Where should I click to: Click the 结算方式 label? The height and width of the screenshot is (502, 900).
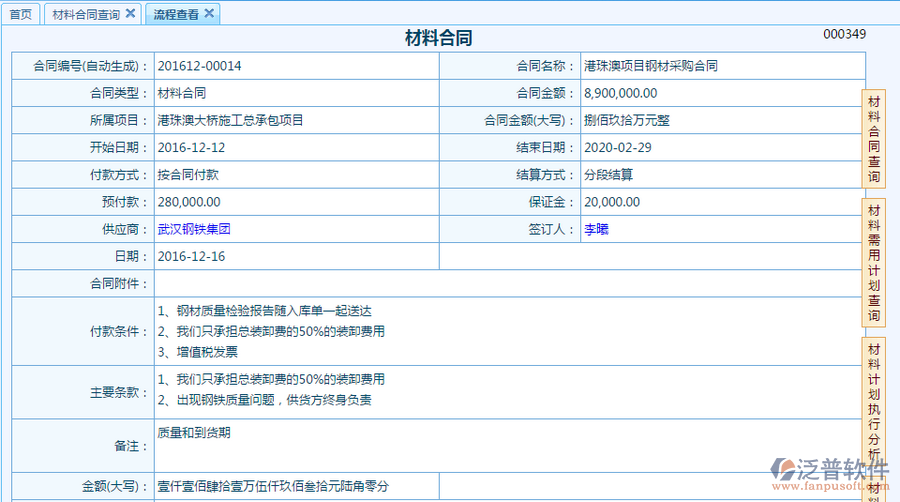click(x=545, y=175)
